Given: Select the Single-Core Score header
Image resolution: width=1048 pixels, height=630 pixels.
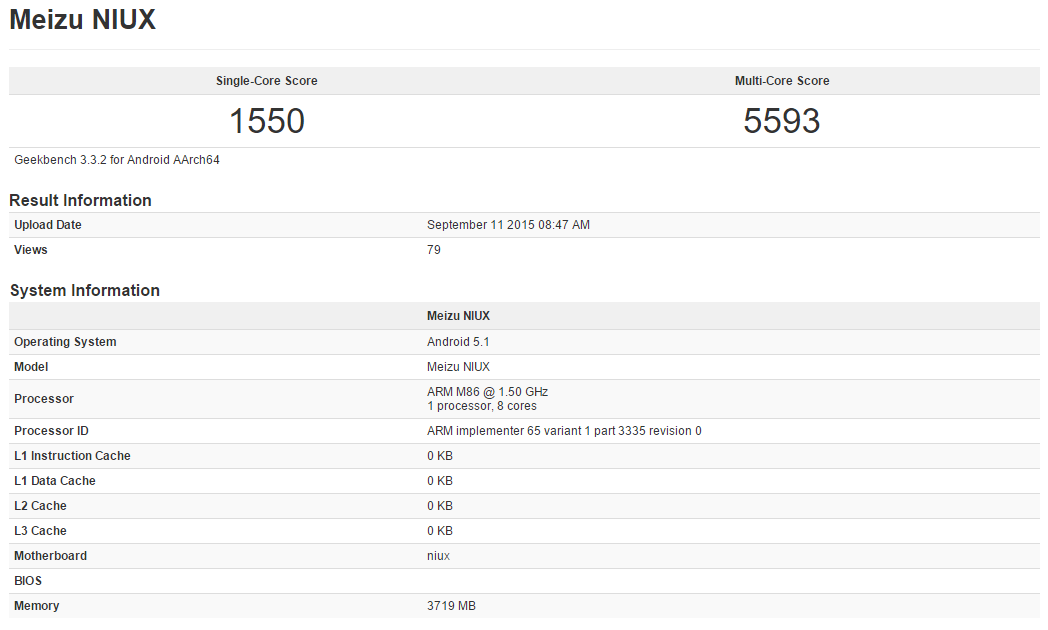Looking at the screenshot, I should tap(267, 81).
